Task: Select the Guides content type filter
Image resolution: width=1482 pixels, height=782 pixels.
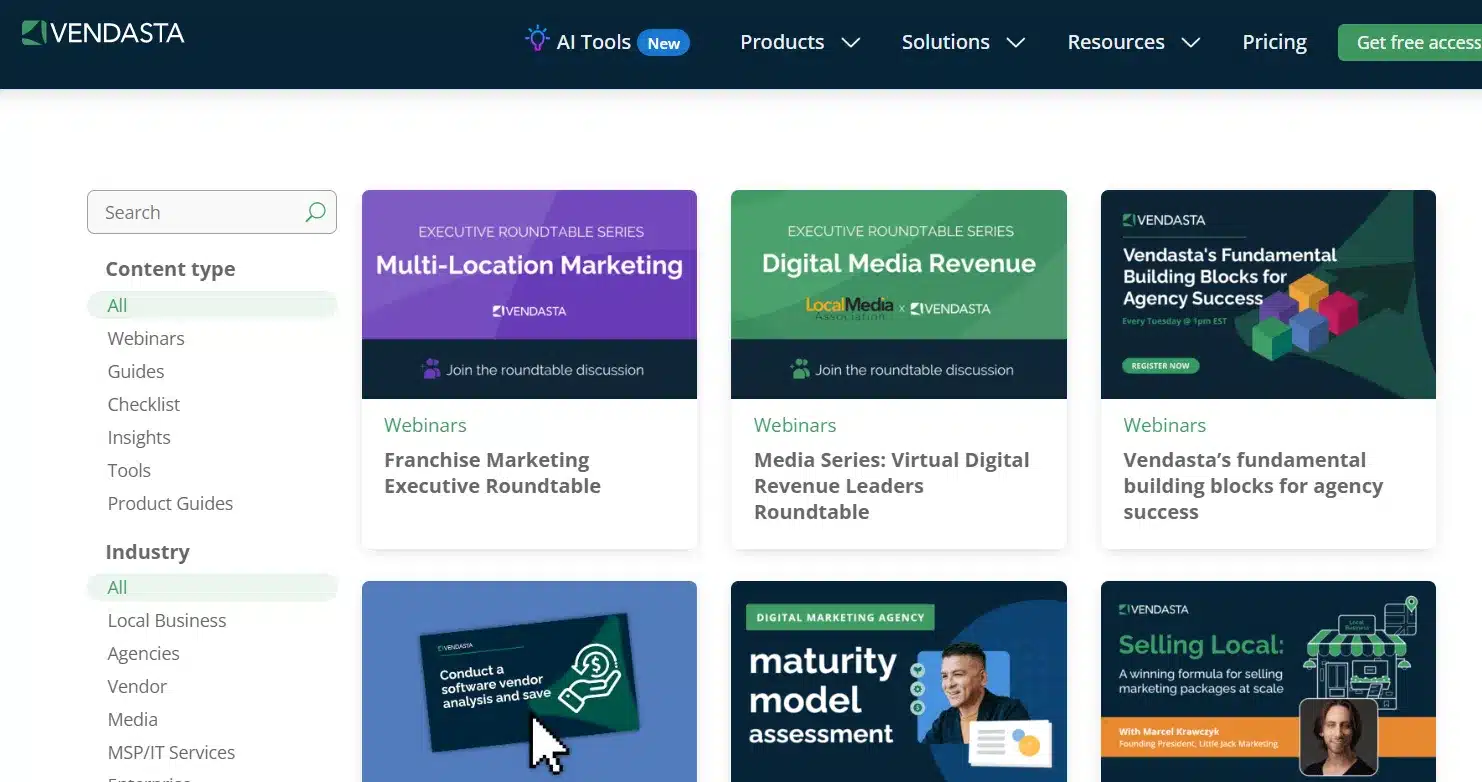Action: (x=135, y=371)
